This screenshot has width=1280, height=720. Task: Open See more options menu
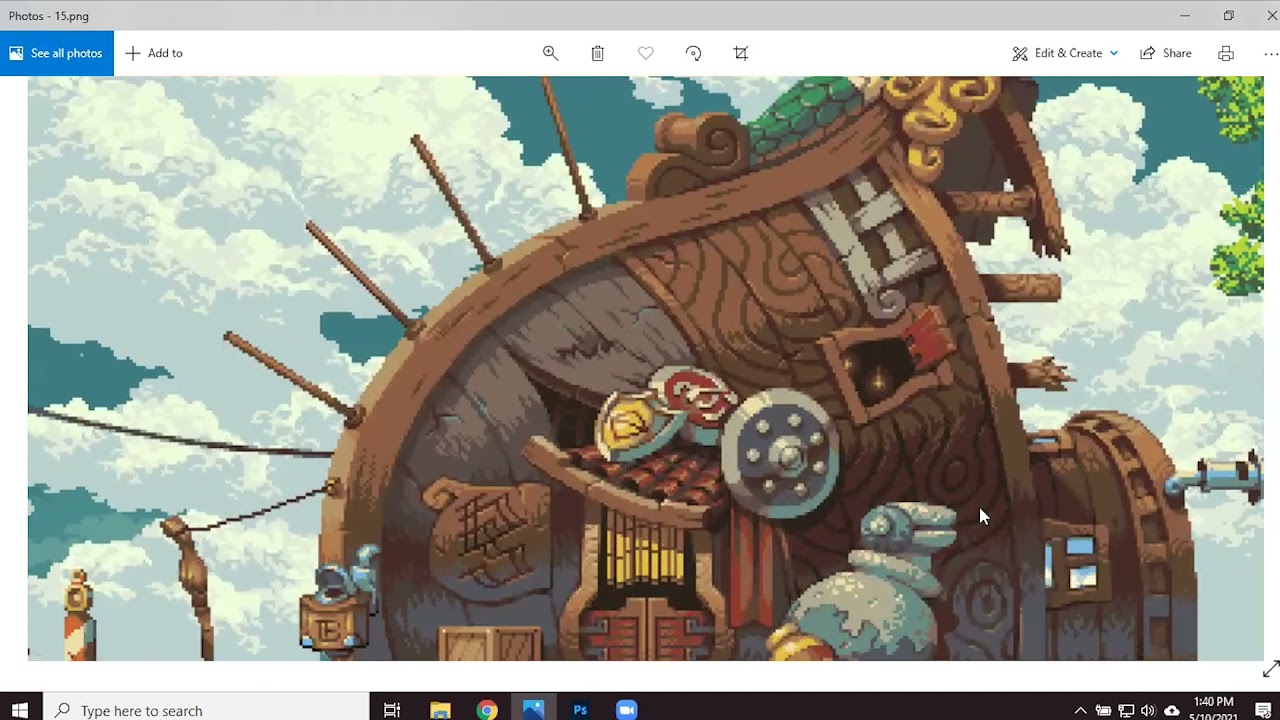1271,53
